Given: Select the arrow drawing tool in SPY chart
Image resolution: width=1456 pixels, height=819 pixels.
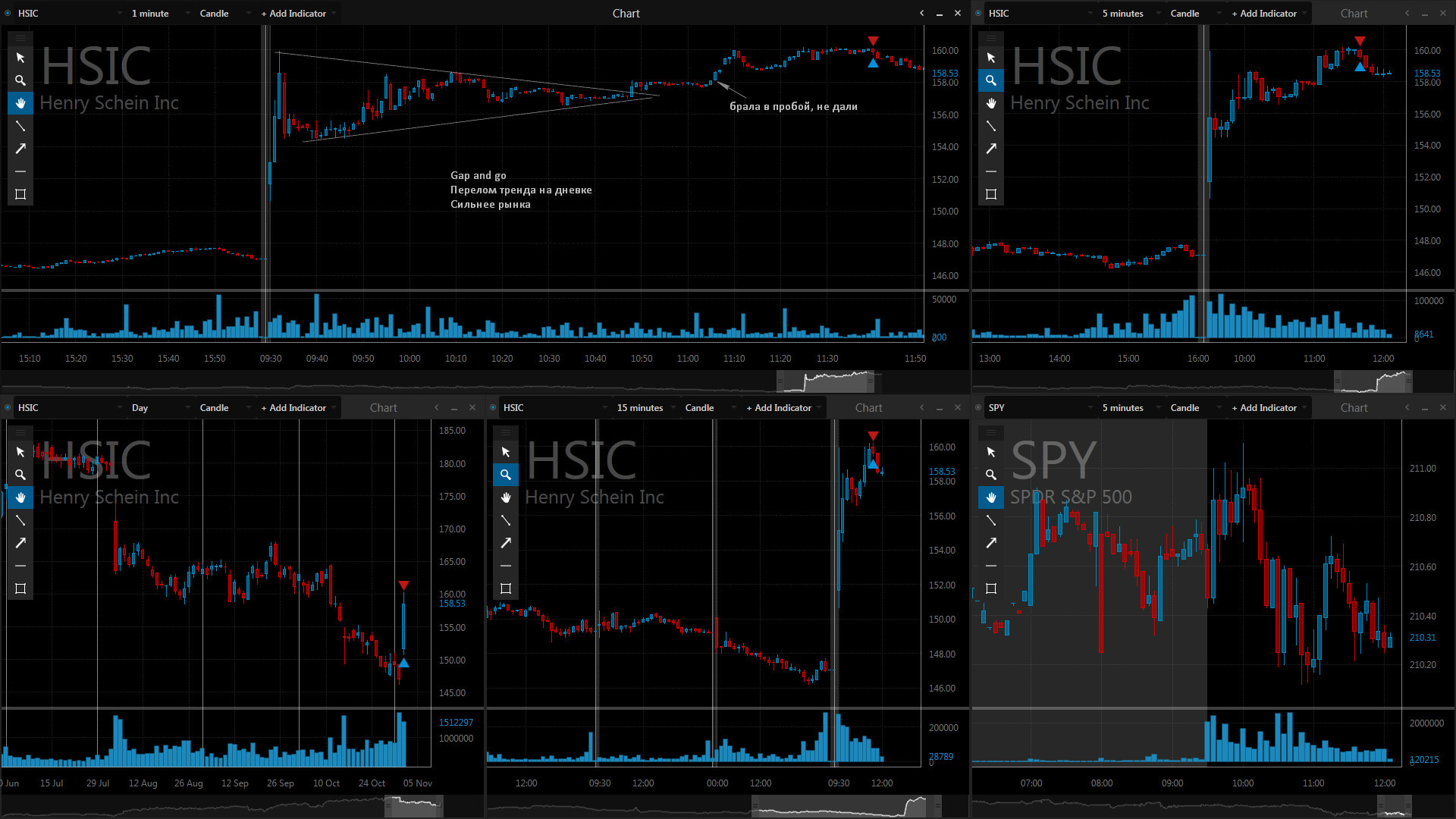Looking at the screenshot, I should (x=991, y=543).
